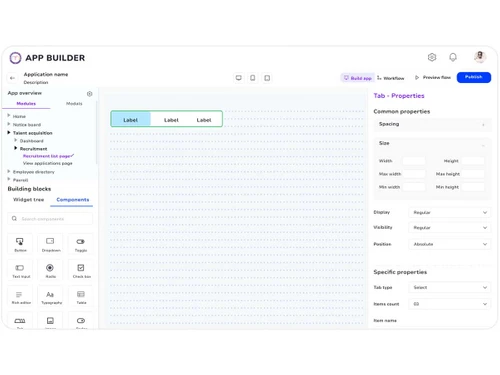Open the Visibility dropdown
The image size is (500, 375).
[449, 228]
